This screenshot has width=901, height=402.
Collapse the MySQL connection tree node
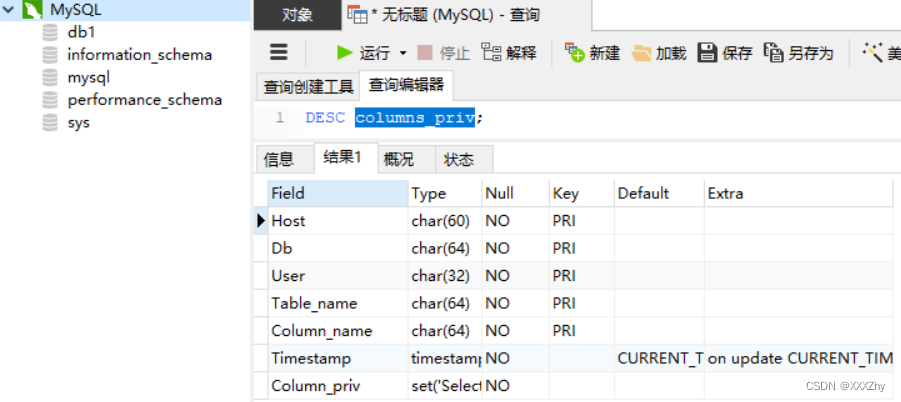[x=9, y=10]
